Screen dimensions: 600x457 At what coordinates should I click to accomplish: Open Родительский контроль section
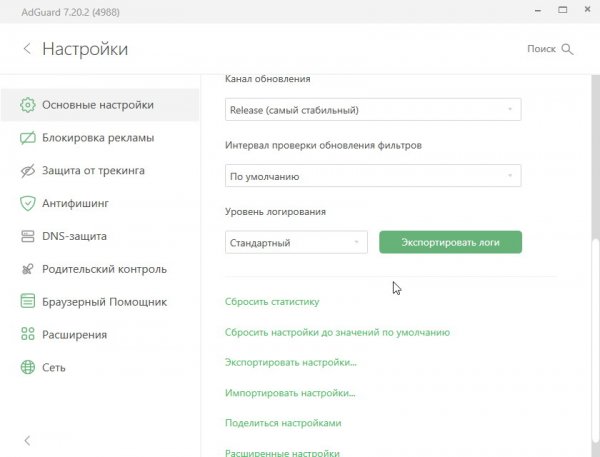(x=100, y=269)
